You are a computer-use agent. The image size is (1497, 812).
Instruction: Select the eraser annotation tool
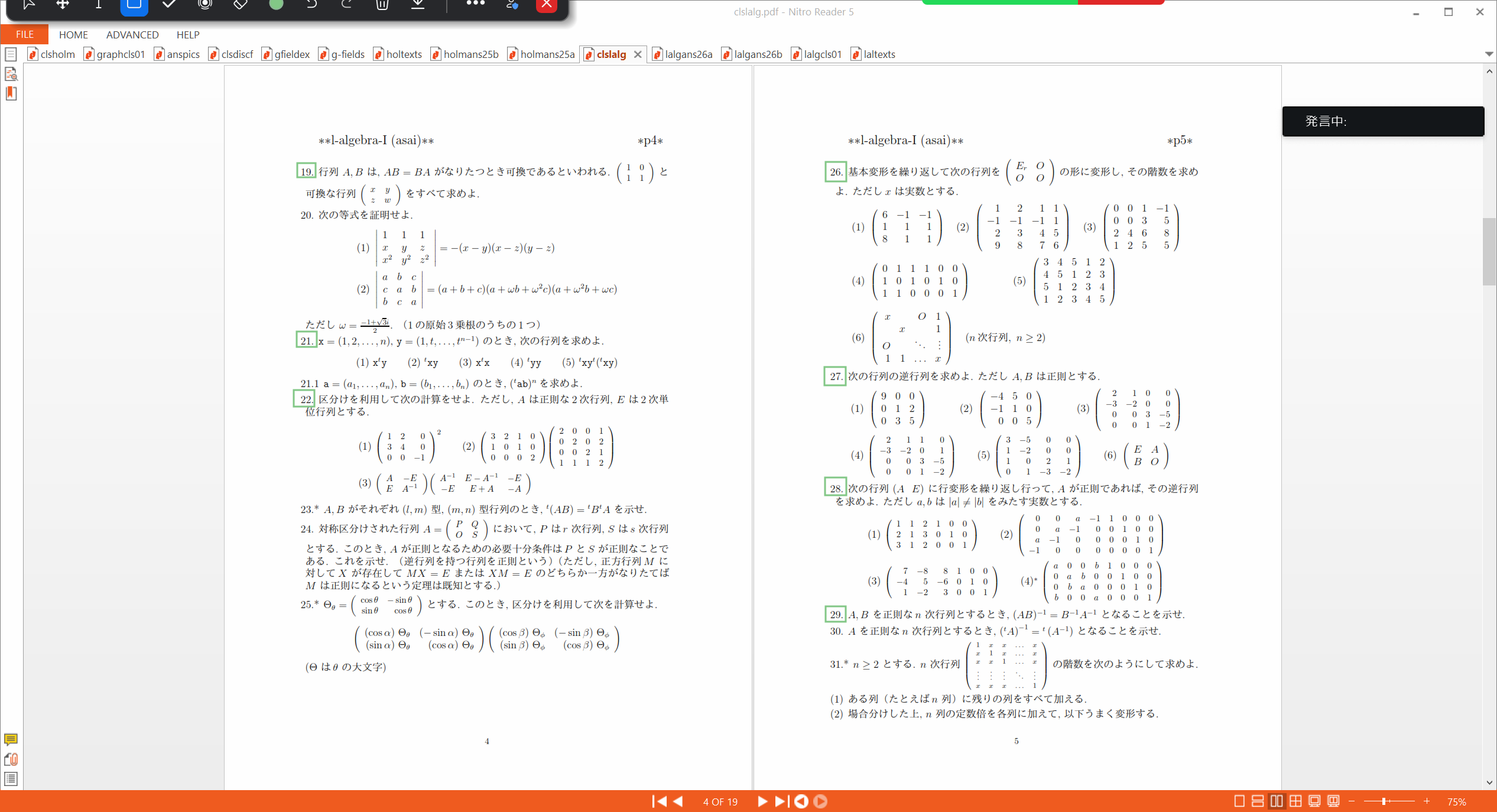pos(240,5)
